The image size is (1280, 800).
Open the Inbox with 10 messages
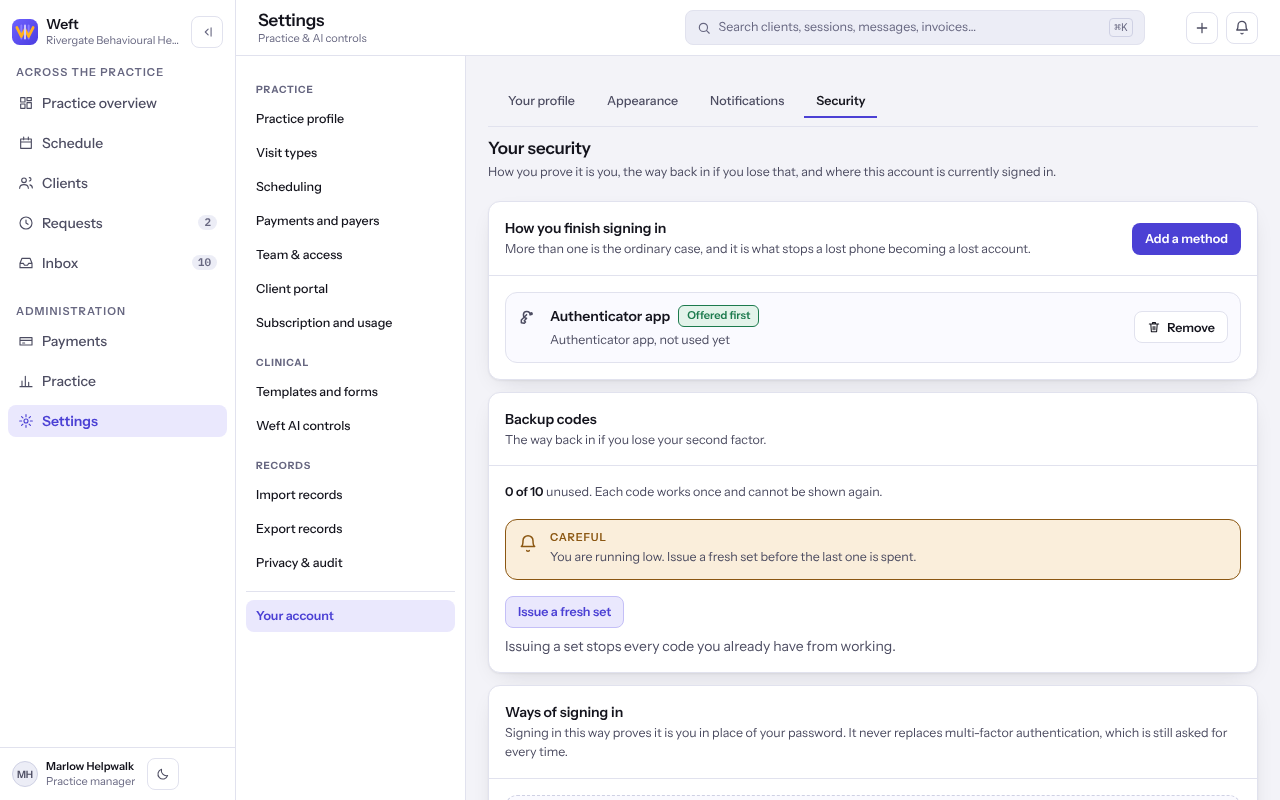(117, 263)
